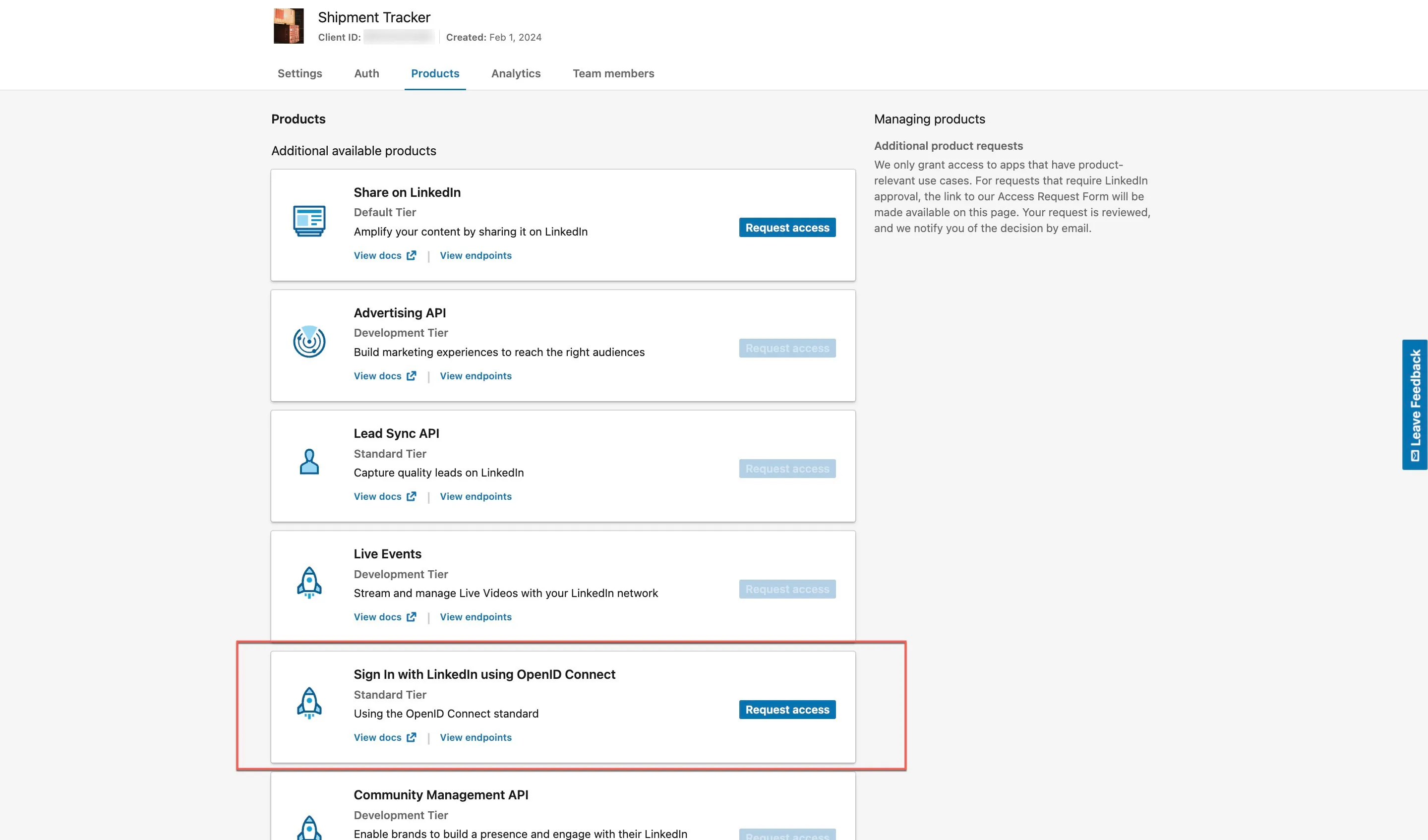Click the Shipment Tracker app logo thumbnail
This screenshot has height=840, width=1428.
click(x=289, y=25)
